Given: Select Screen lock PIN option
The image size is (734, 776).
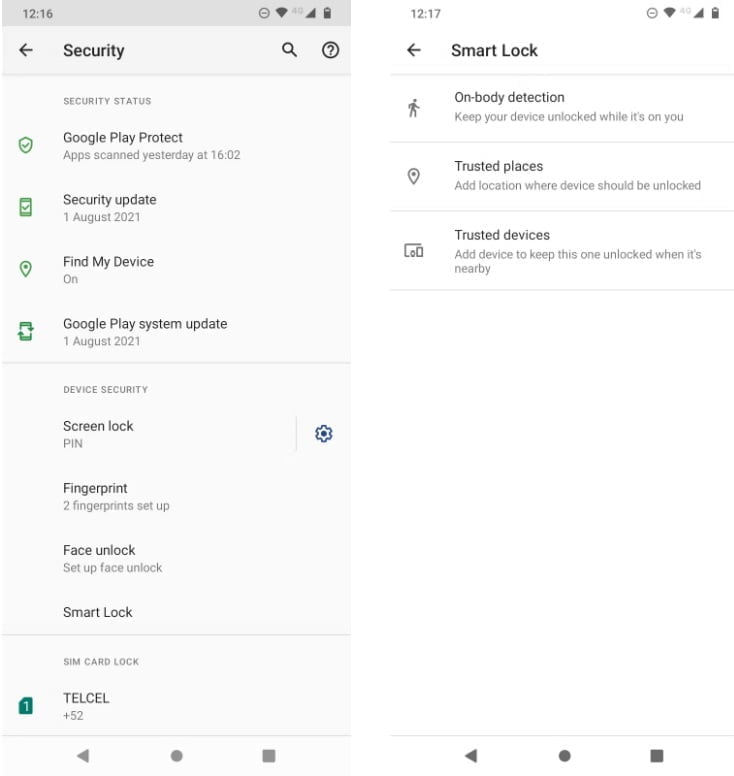Looking at the screenshot, I should click(x=148, y=434).
